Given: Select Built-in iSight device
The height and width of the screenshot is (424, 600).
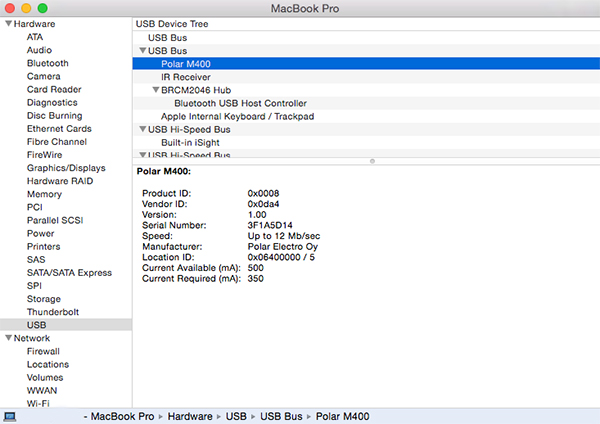Looking at the screenshot, I should (366, 143).
